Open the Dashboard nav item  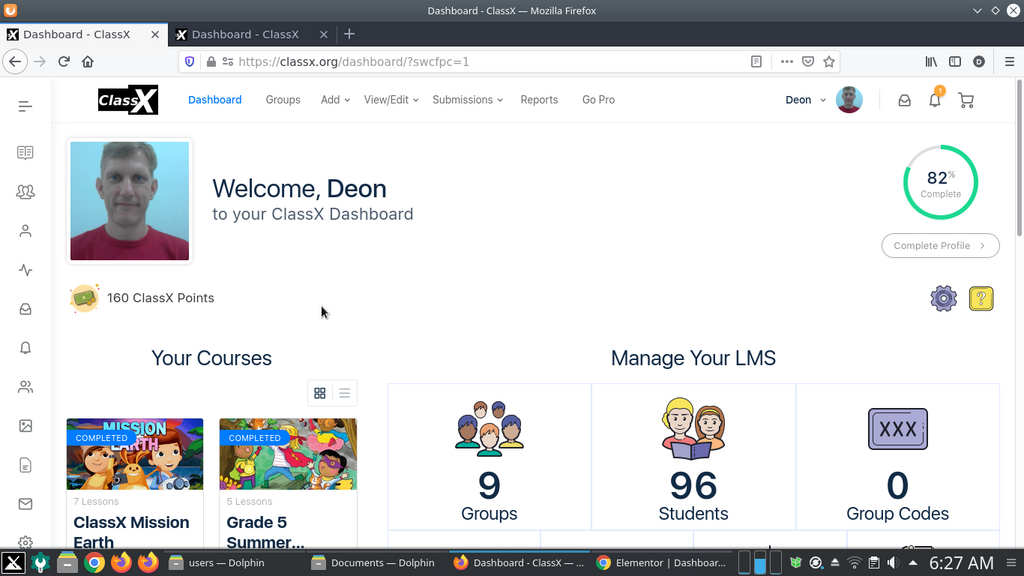pos(215,100)
